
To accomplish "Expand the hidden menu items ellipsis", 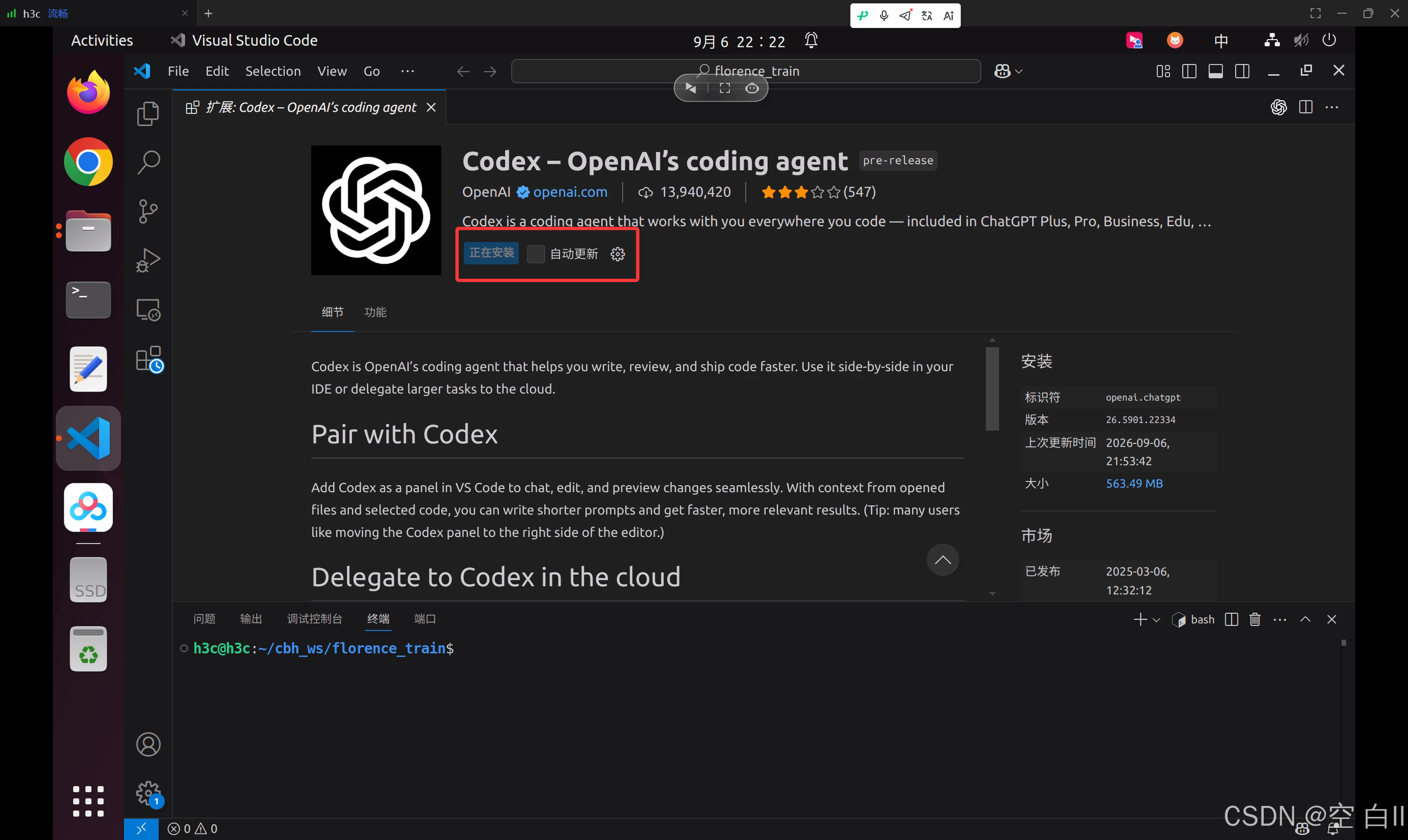I will pos(408,71).
